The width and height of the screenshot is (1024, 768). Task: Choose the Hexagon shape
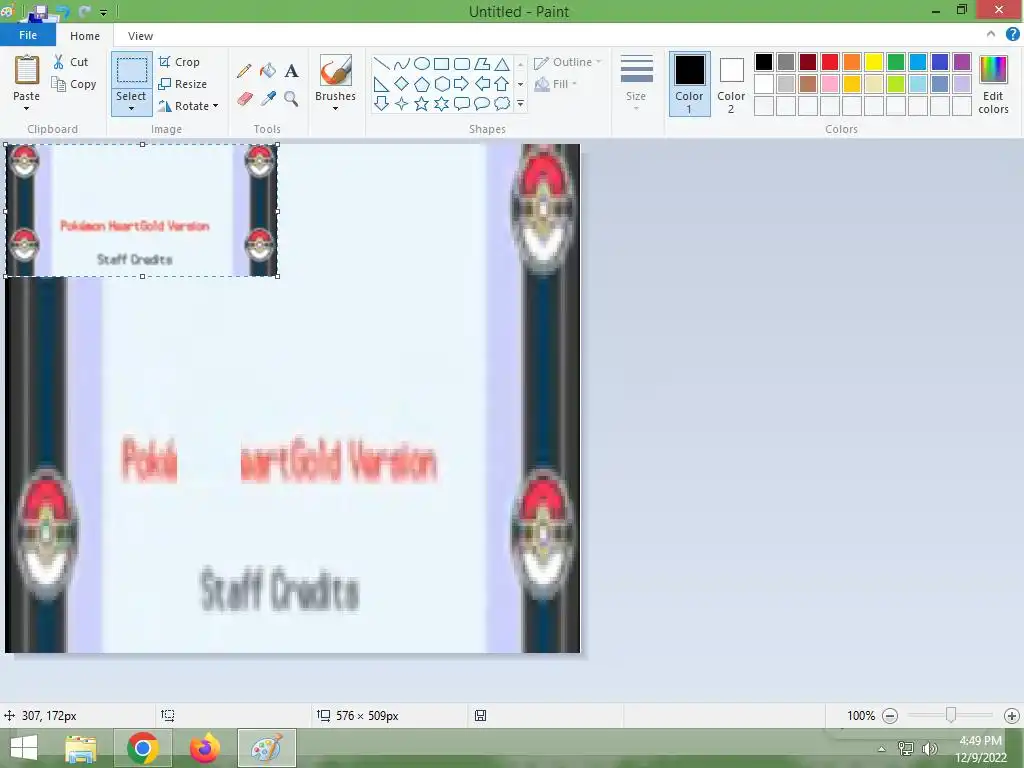(x=441, y=84)
